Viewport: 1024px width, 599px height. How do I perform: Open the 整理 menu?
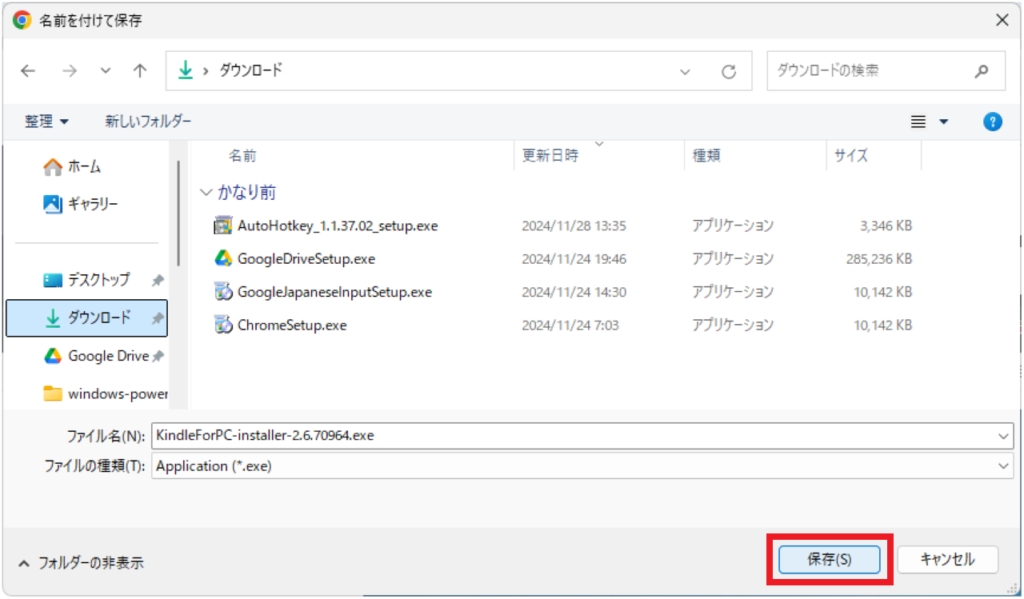(47, 121)
